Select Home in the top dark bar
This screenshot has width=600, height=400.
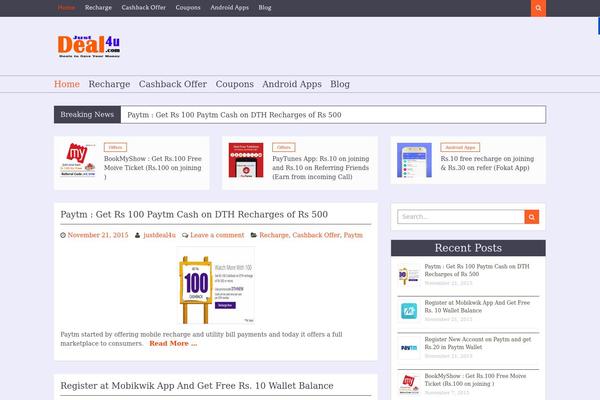pyautogui.click(x=66, y=7)
